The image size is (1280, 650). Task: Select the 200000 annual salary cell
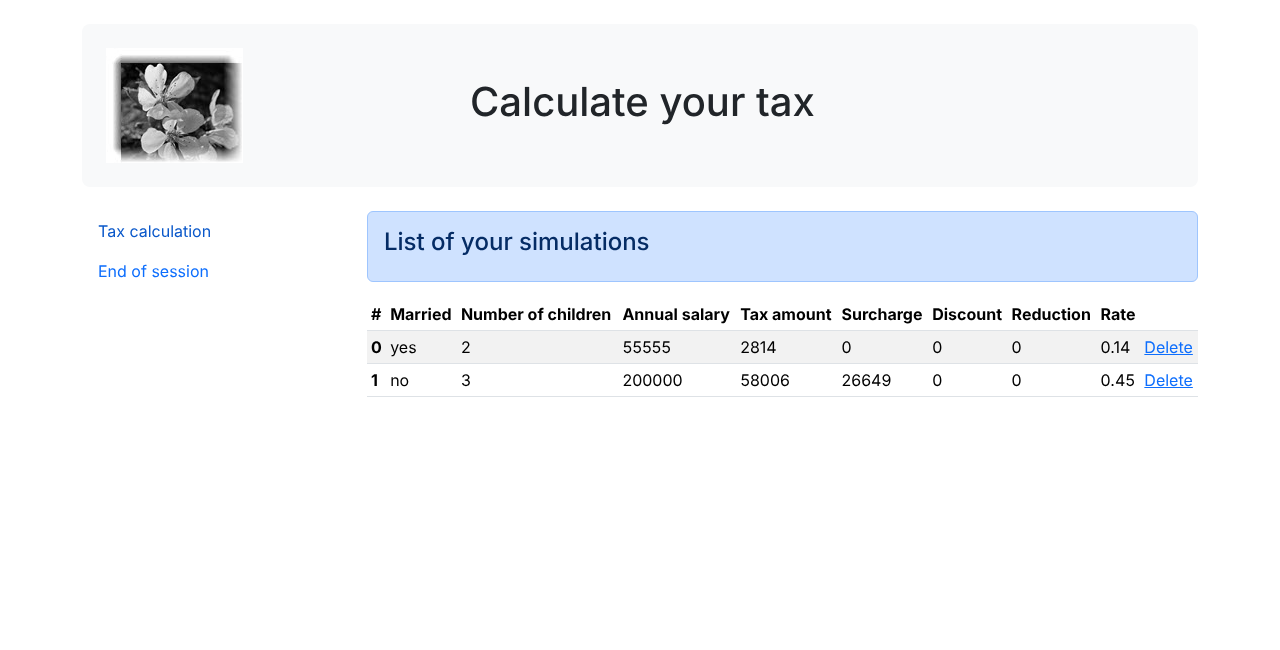point(652,380)
